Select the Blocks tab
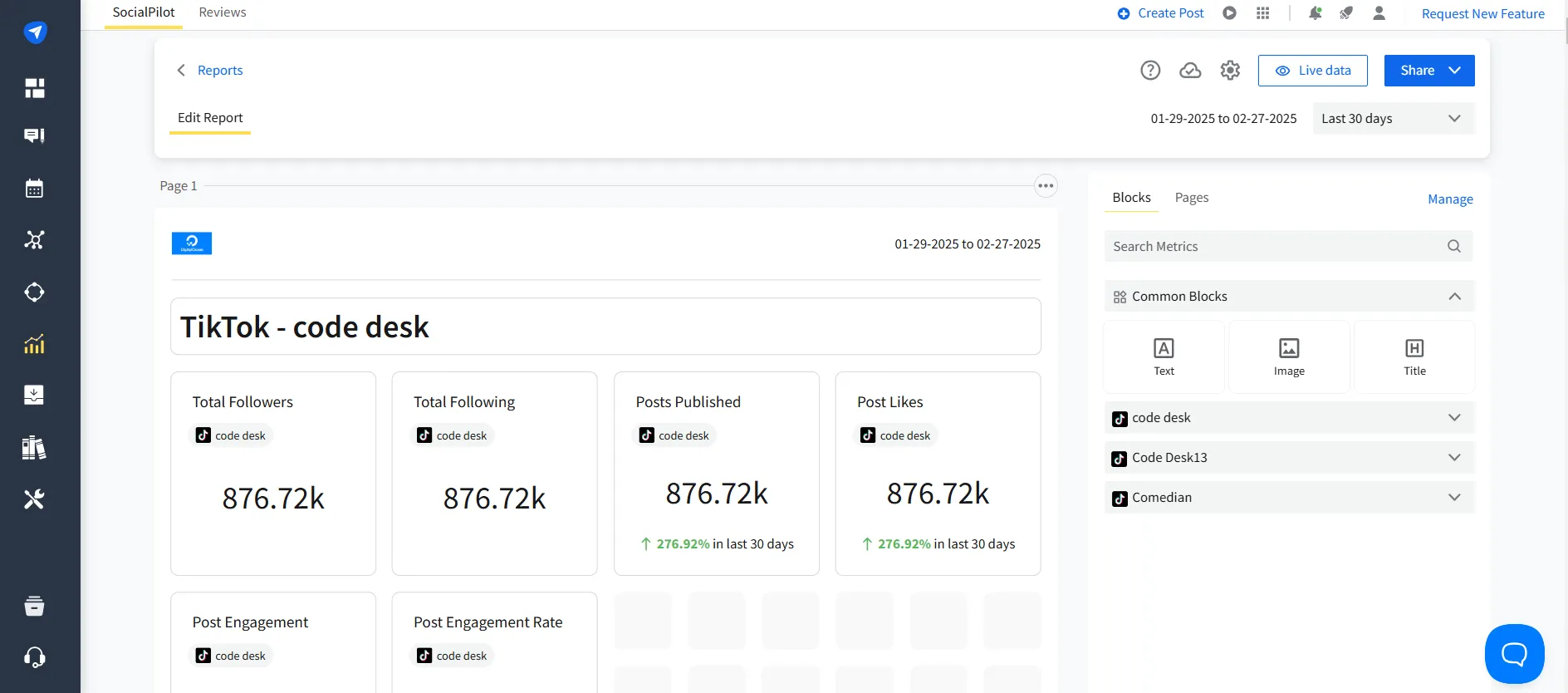This screenshot has width=1568, height=693. 1131,198
